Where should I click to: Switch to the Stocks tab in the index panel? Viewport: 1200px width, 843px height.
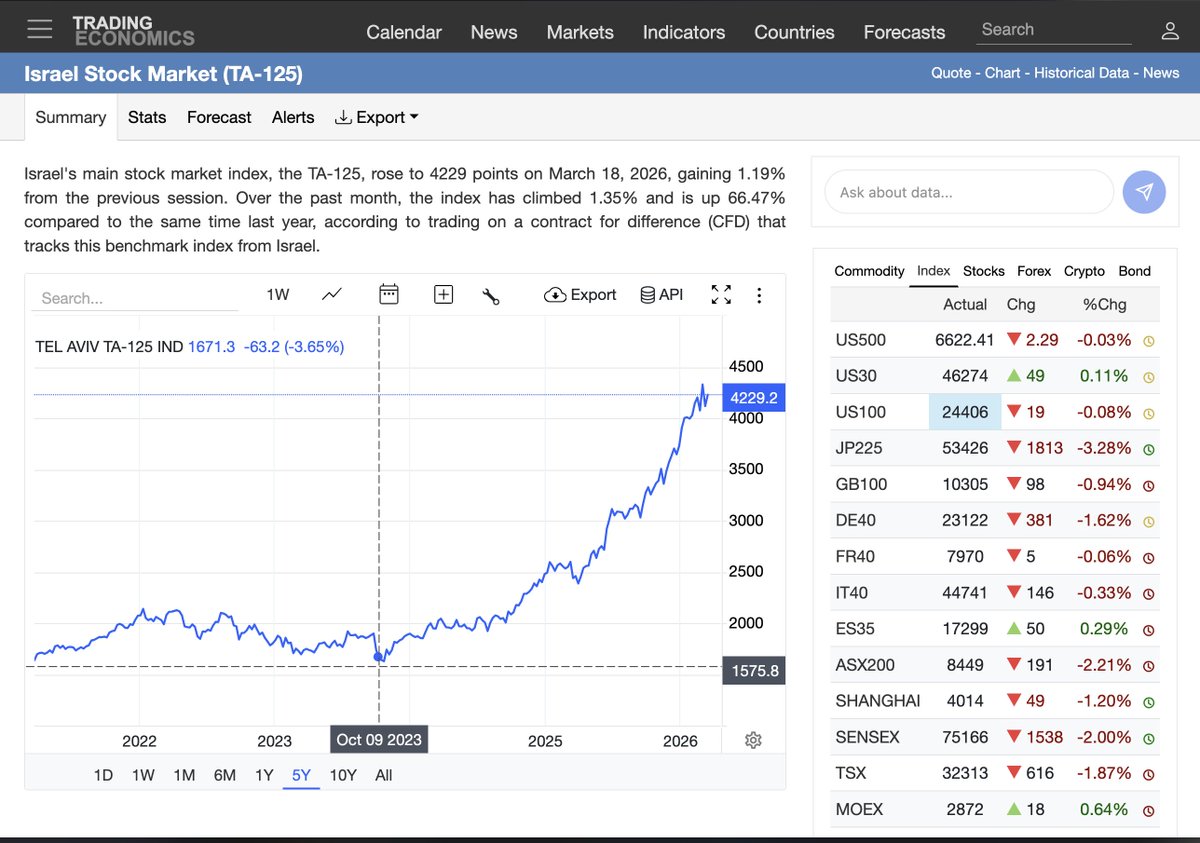(984, 271)
